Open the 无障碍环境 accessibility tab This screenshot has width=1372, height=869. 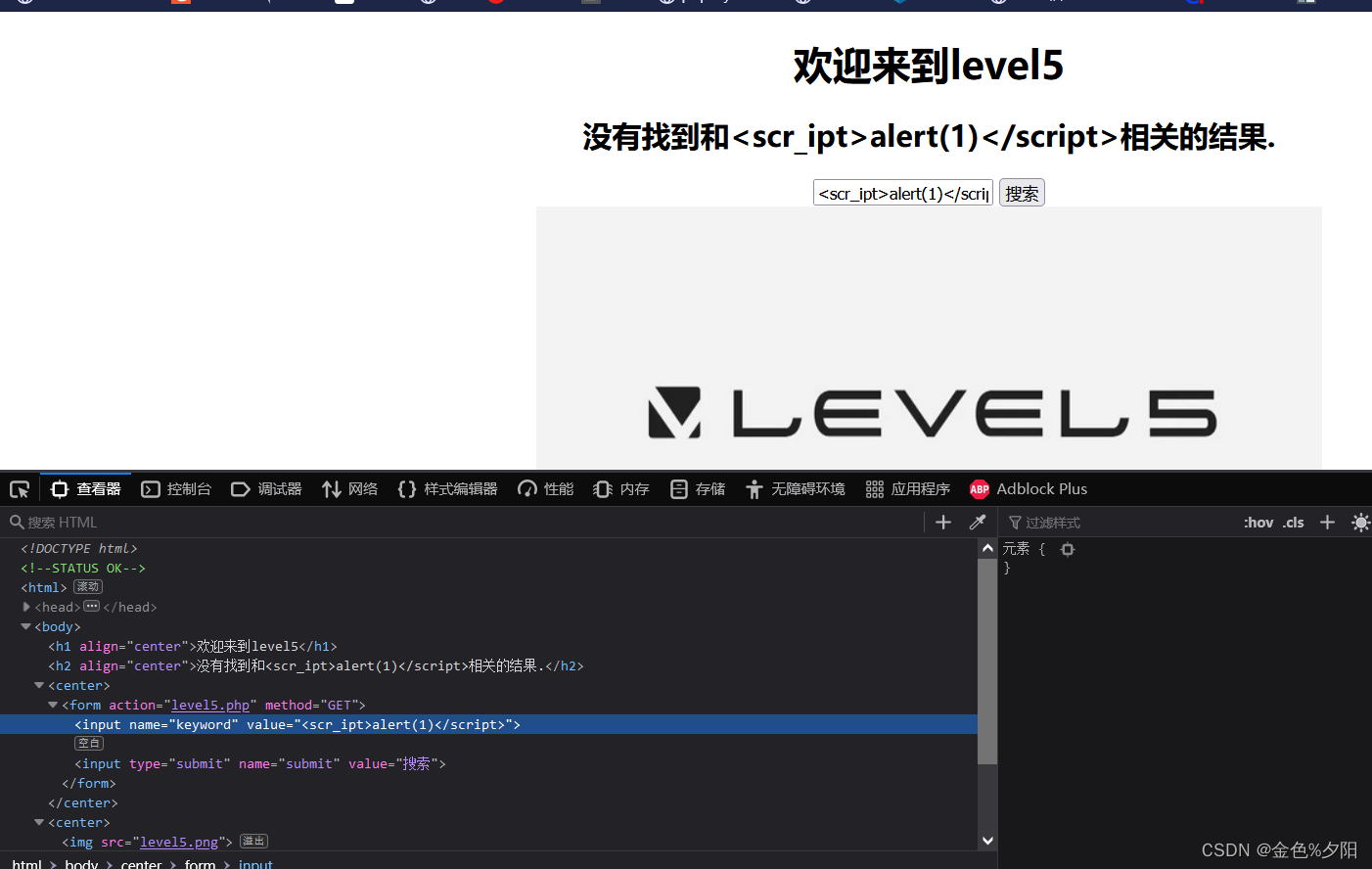point(795,489)
